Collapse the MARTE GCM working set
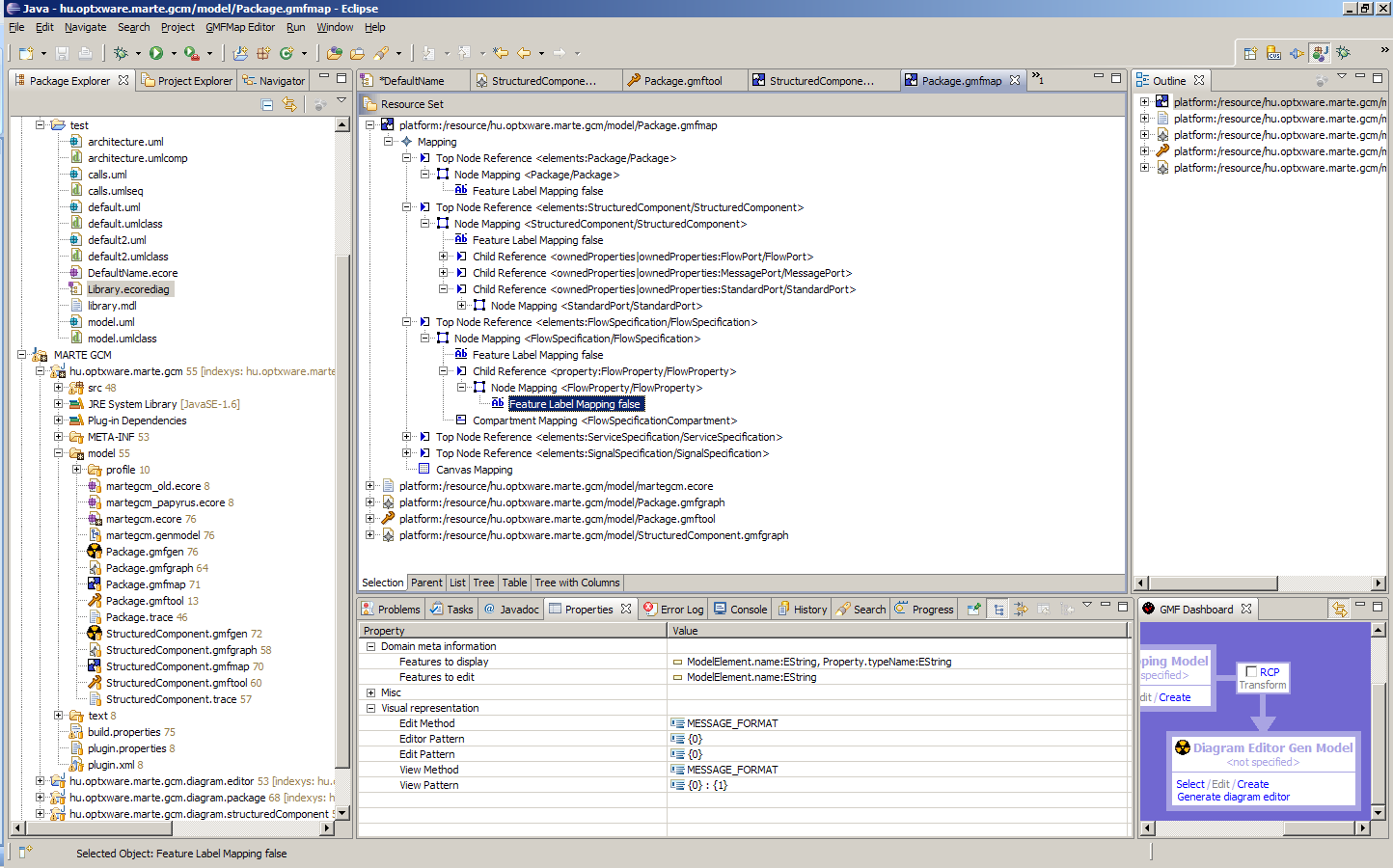This screenshot has width=1393, height=868. point(21,355)
